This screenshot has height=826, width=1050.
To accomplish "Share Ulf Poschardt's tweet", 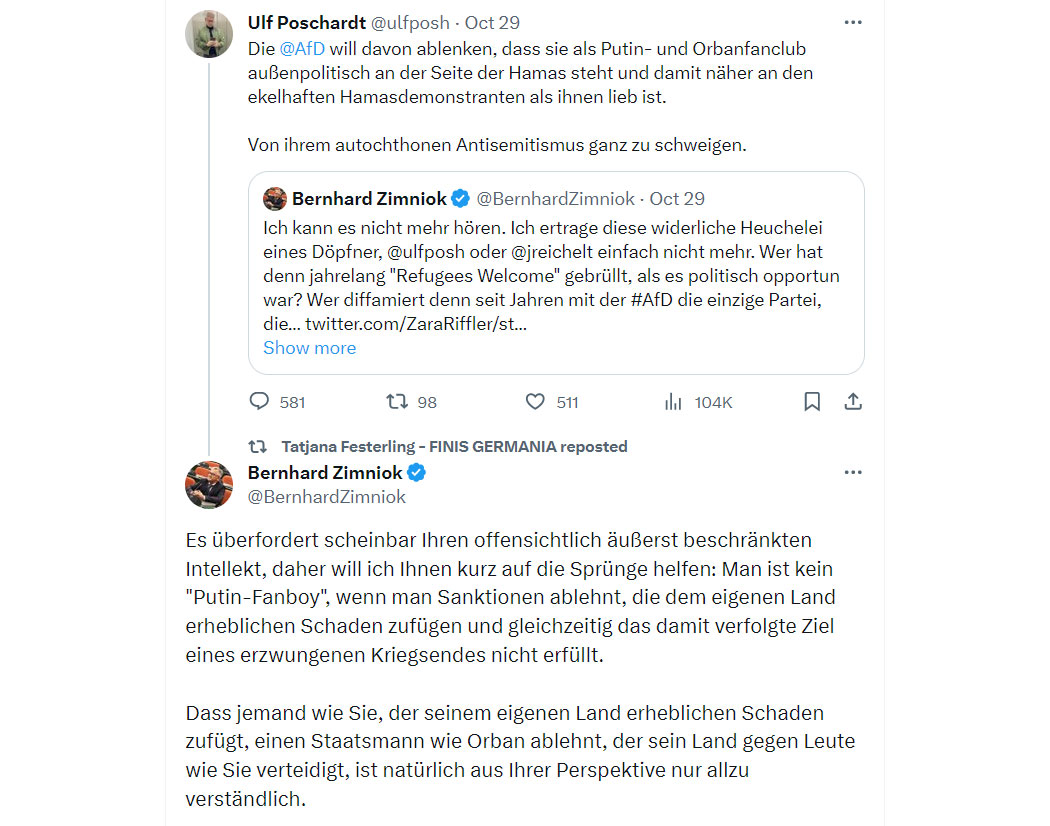I will point(852,401).
